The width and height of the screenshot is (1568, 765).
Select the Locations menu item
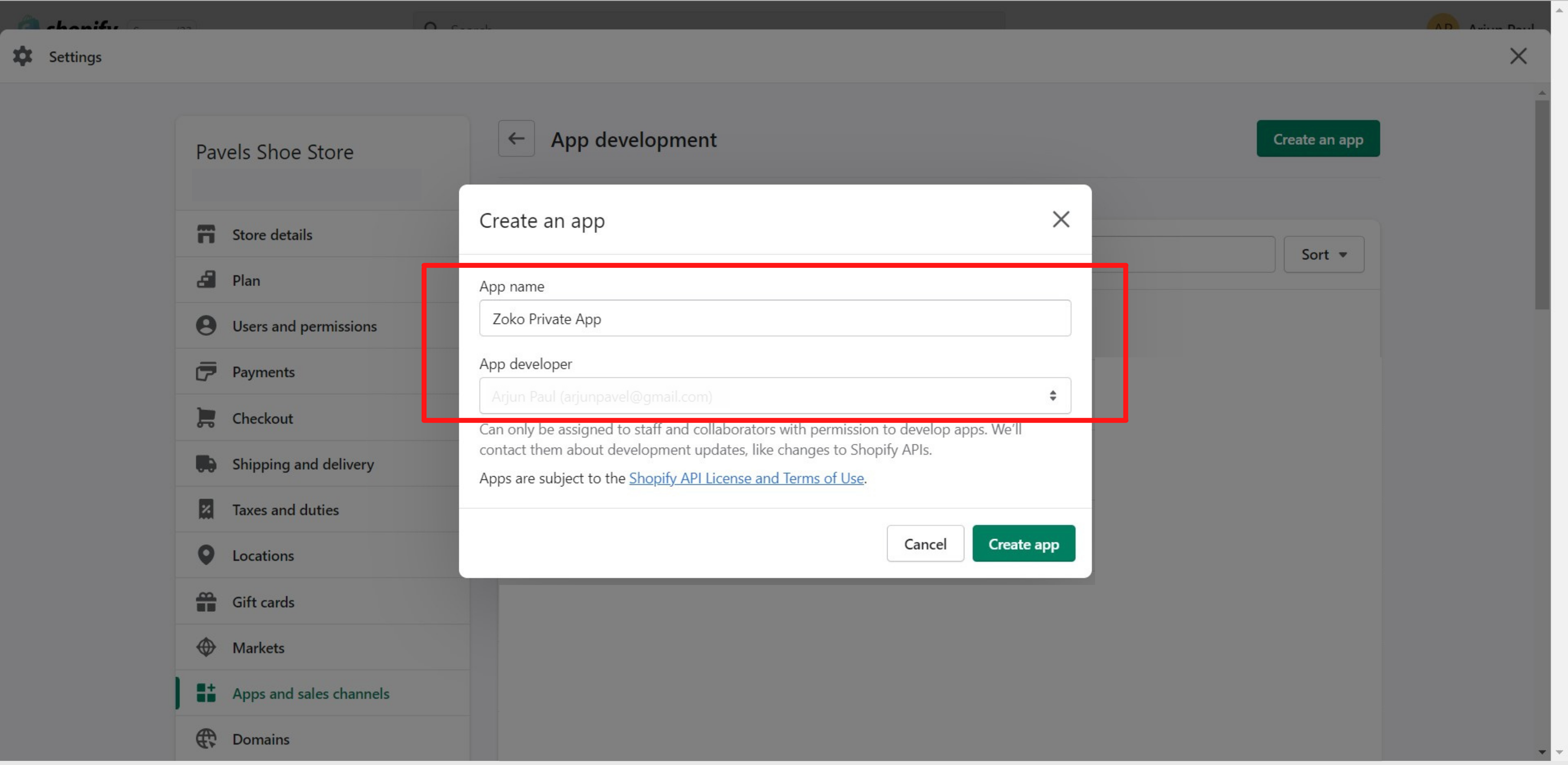(x=263, y=555)
